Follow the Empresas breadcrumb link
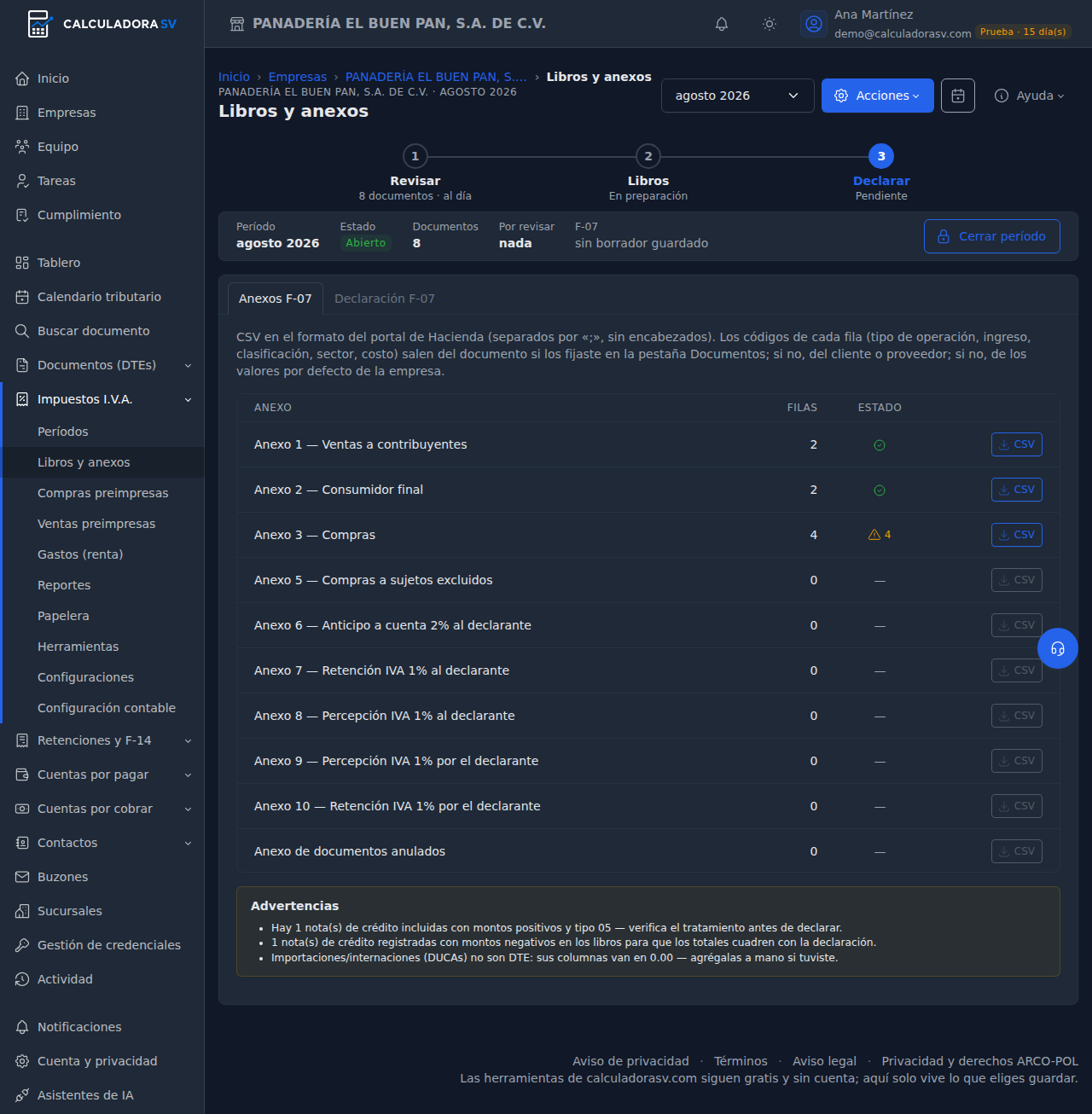Viewport: 1092px width, 1114px height. click(x=298, y=77)
